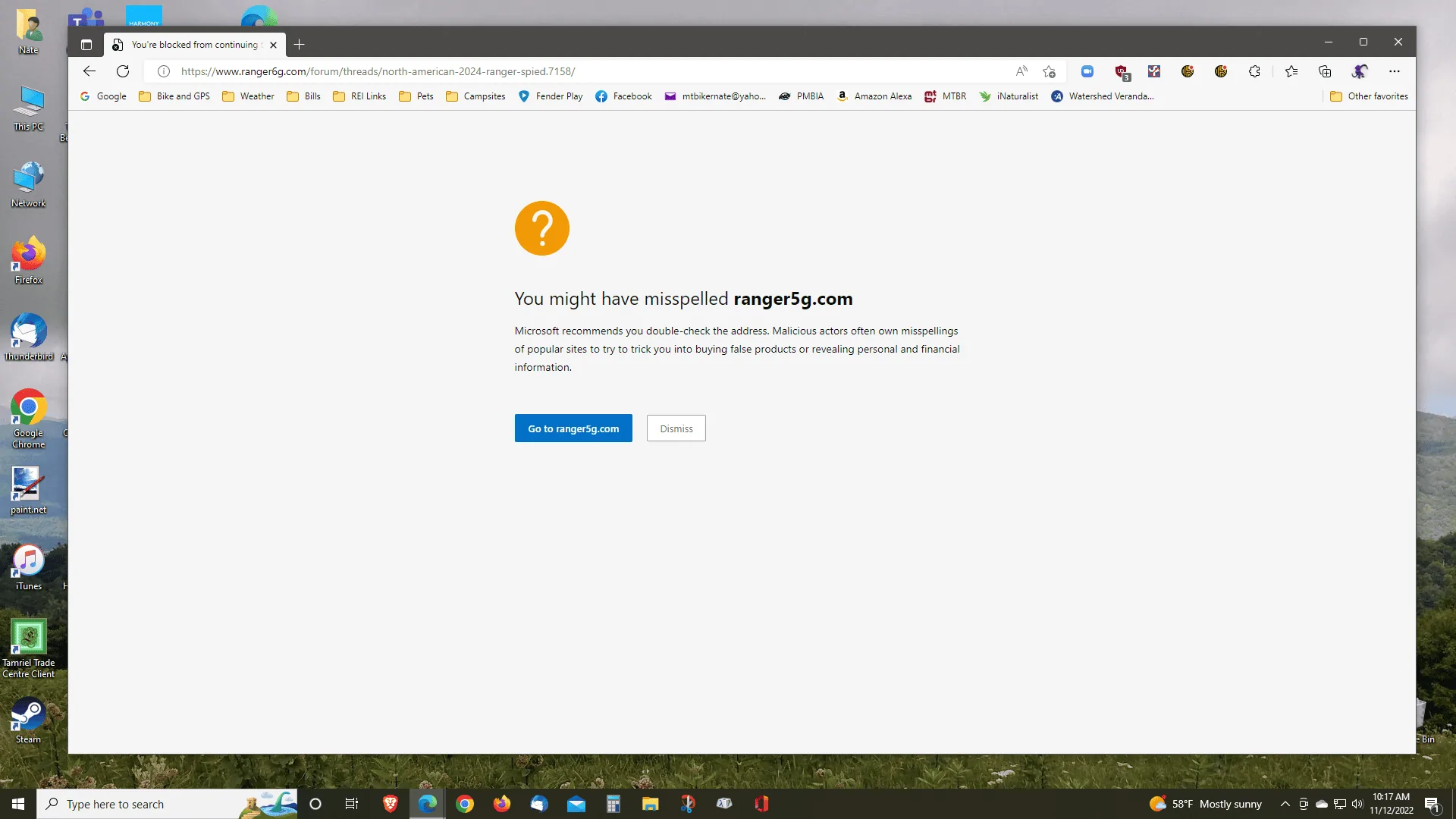The image size is (1456, 819).
Task: Show hidden system tray icons
Action: tap(1285, 804)
